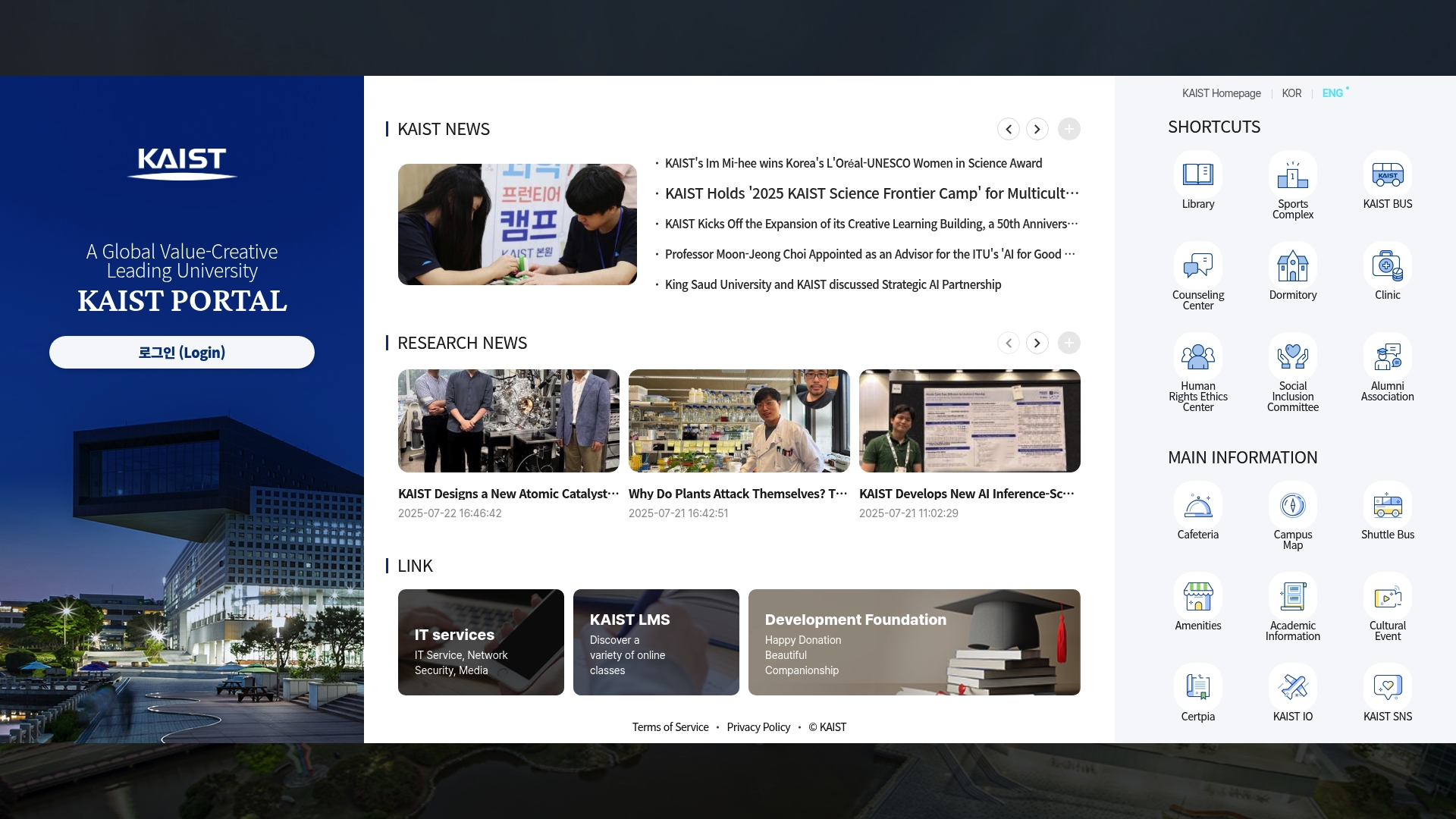Show next KAIST News item
Viewport: 1456px width, 819px height.
tap(1037, 129)
